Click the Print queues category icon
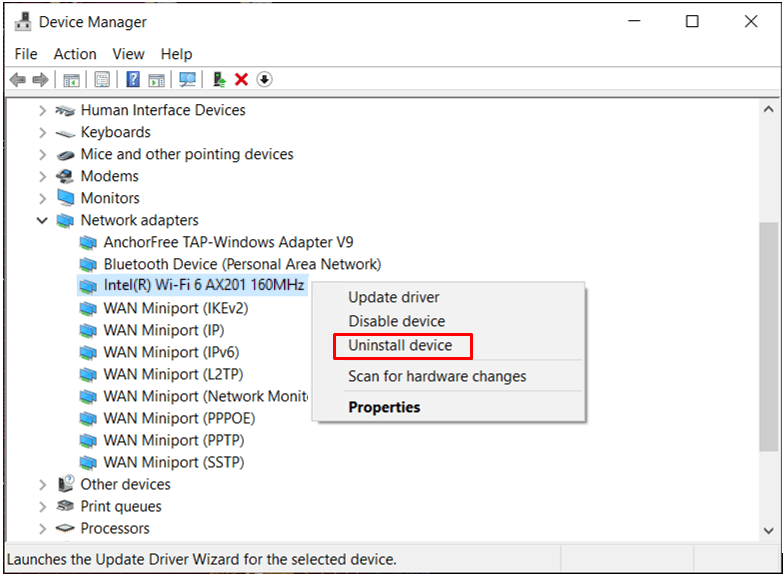Image resolution: width=783 pixels, height=576 pixels. (65, 506)
